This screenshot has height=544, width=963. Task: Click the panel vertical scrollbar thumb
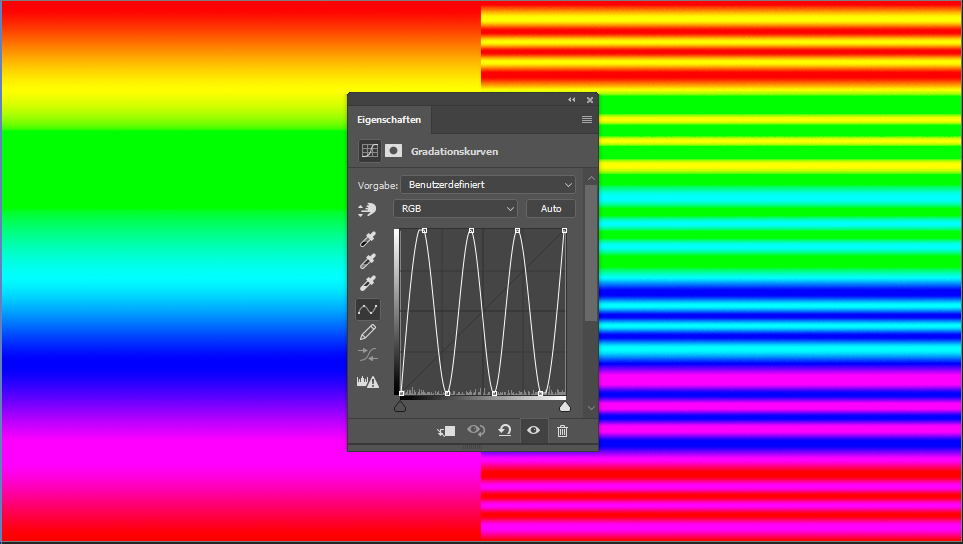click(591, 253)
